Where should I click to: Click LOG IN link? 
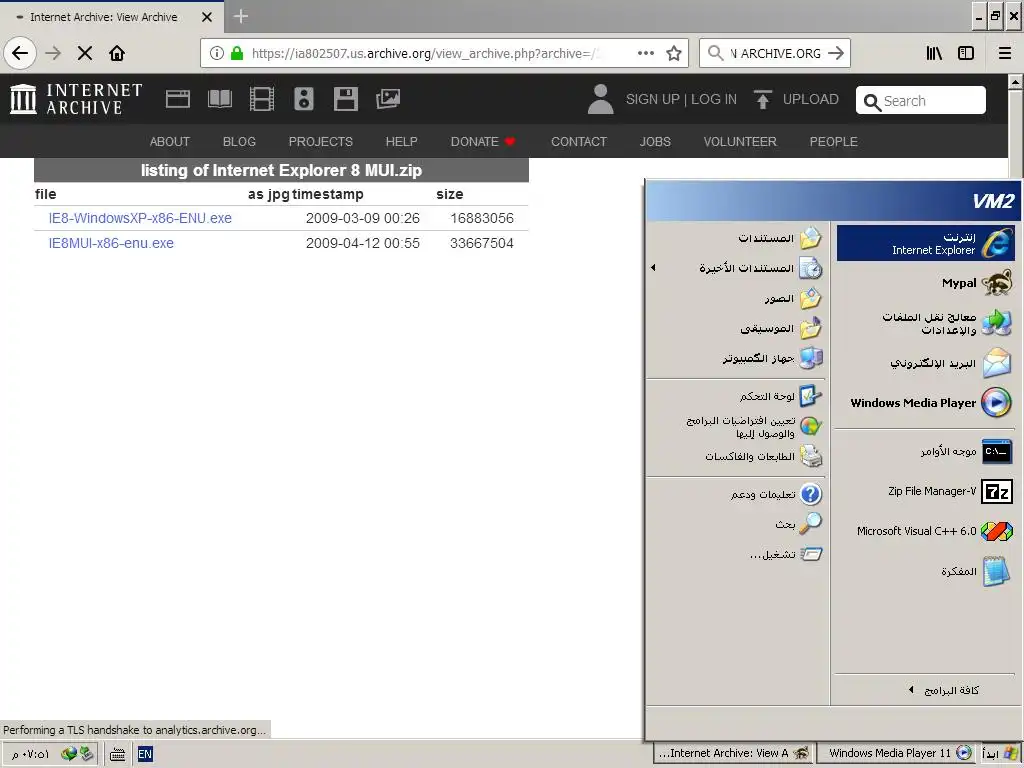pos(714,99)
